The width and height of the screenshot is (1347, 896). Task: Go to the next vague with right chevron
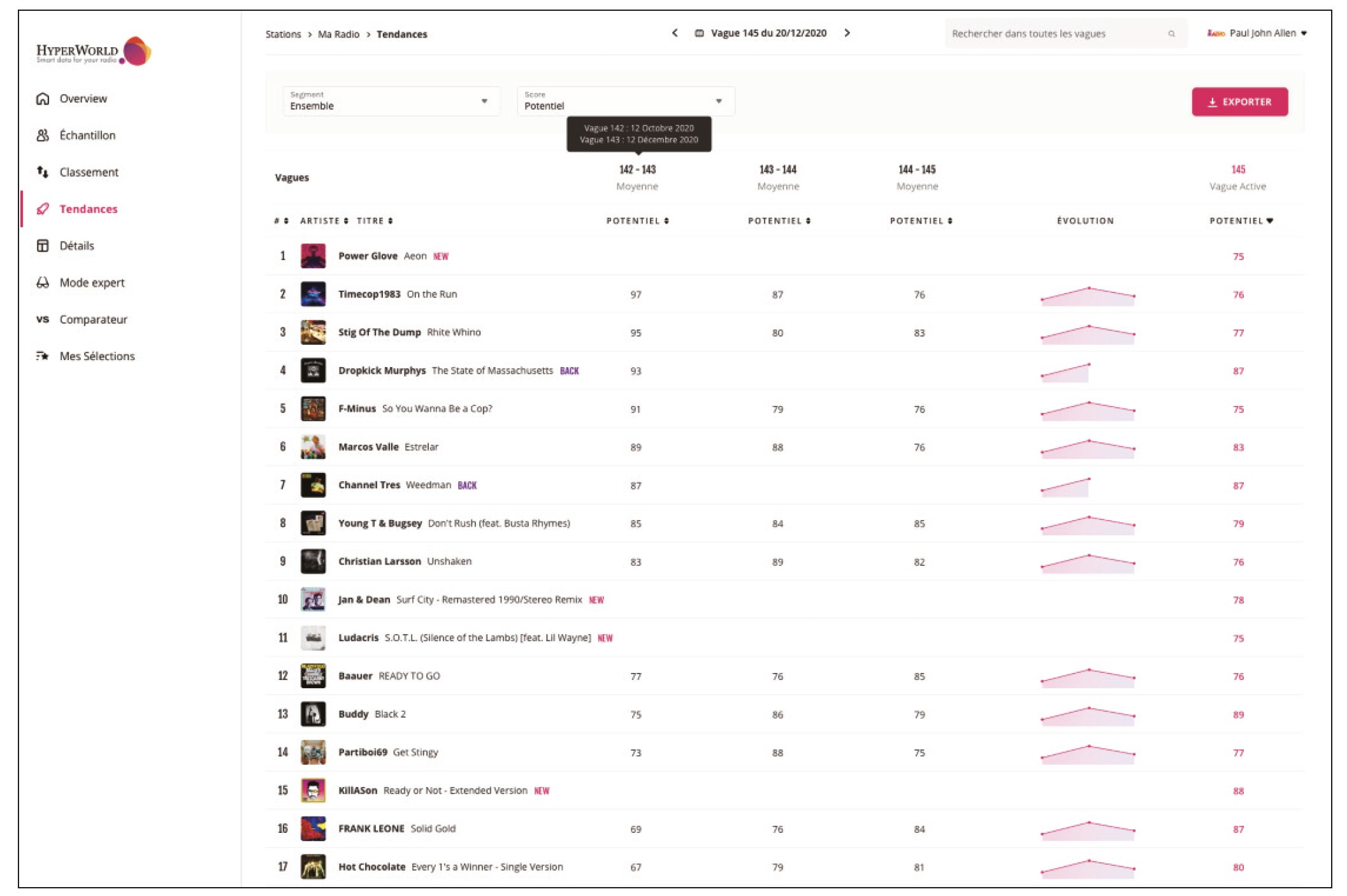(847, 33)
